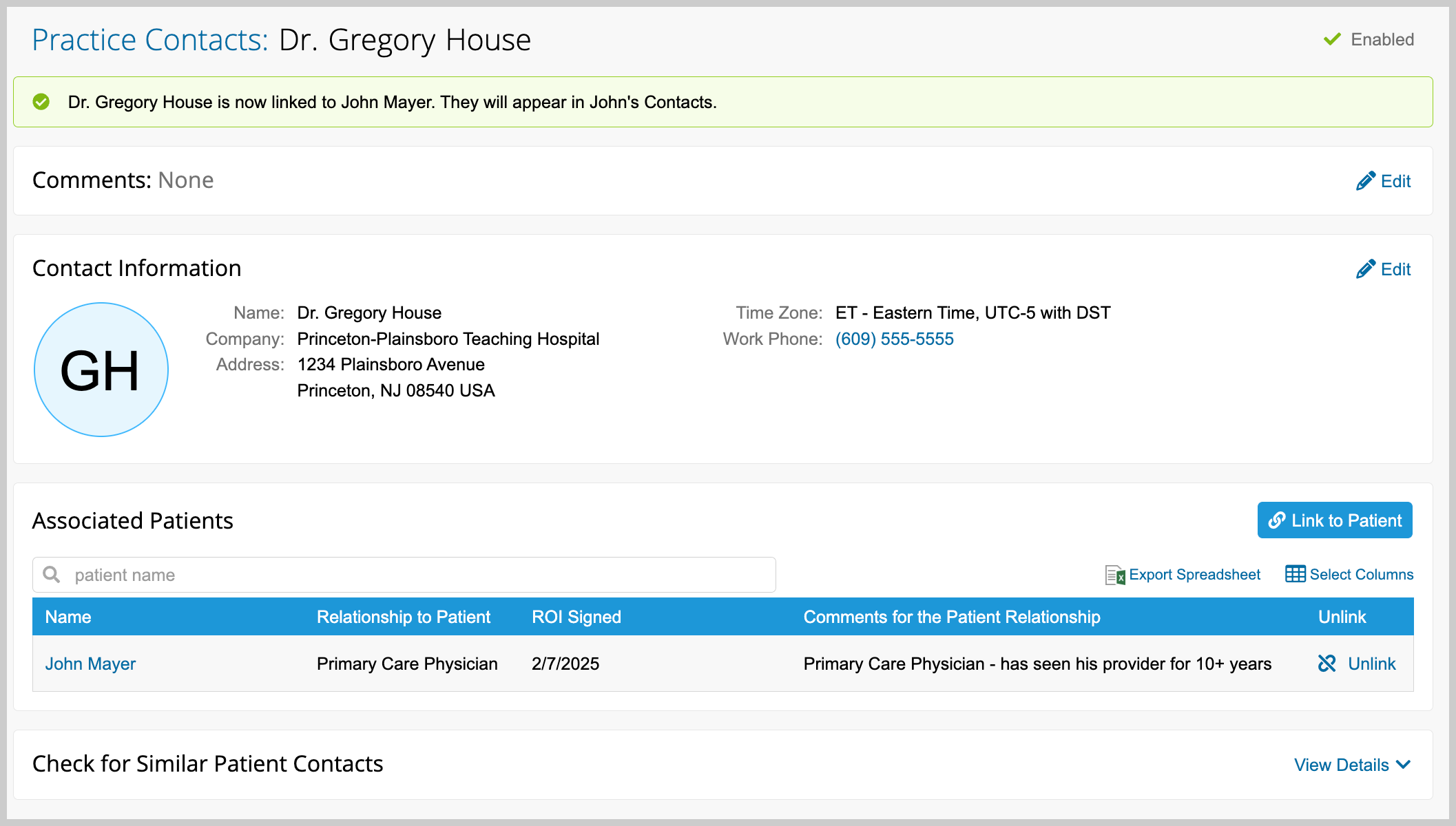Click the Dr. Gregory House name value
The image size is (1456, 826).
coord(369,313)
